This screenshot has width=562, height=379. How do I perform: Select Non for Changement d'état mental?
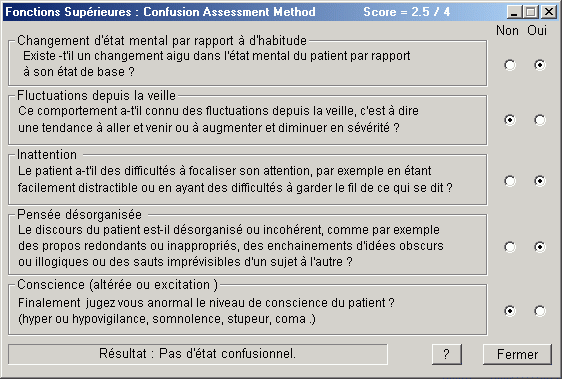[510, 65]
